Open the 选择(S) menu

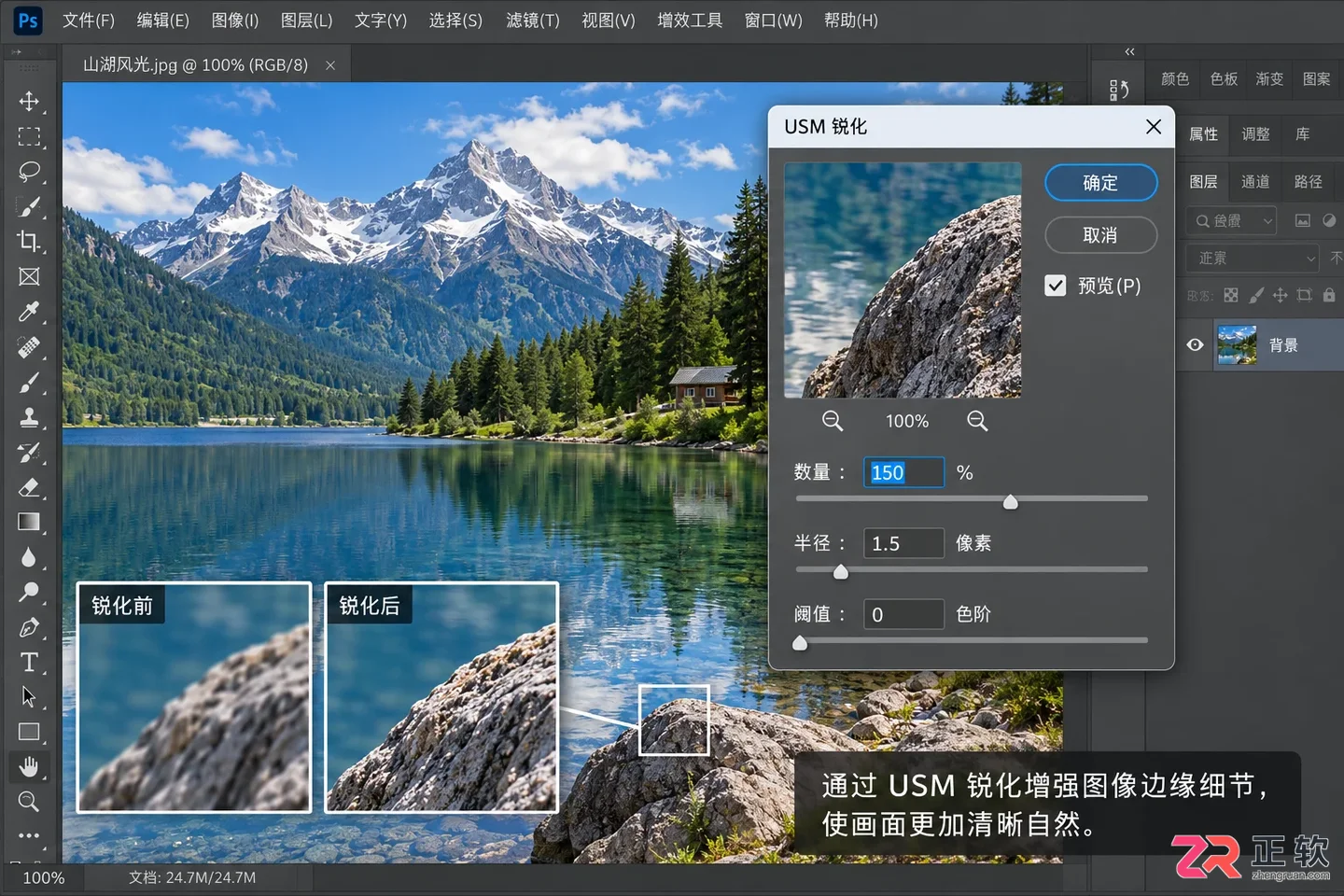click(455, 21)
